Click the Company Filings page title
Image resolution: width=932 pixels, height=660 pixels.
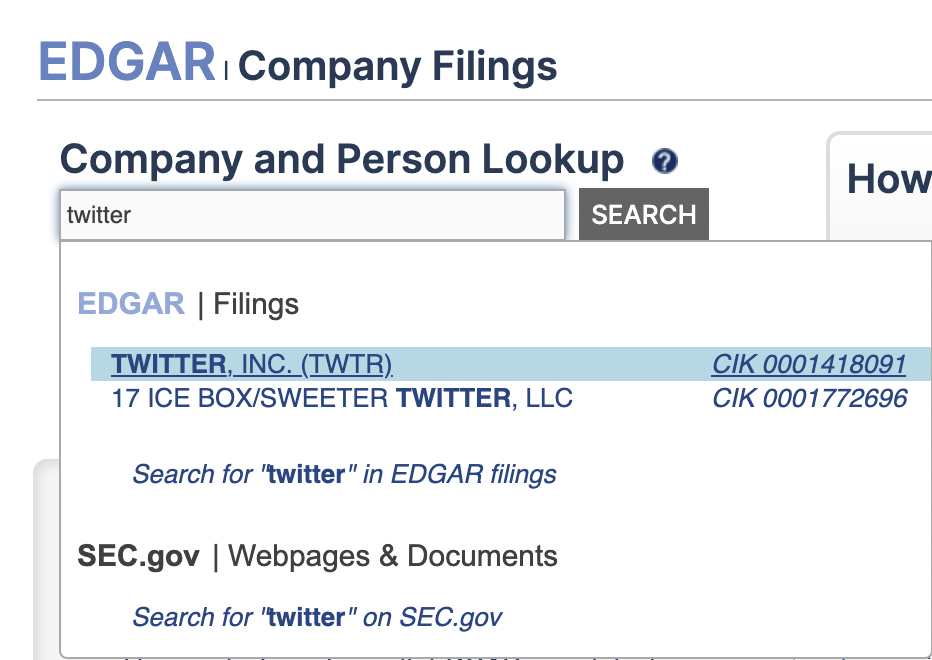click(x=398, y=67)
